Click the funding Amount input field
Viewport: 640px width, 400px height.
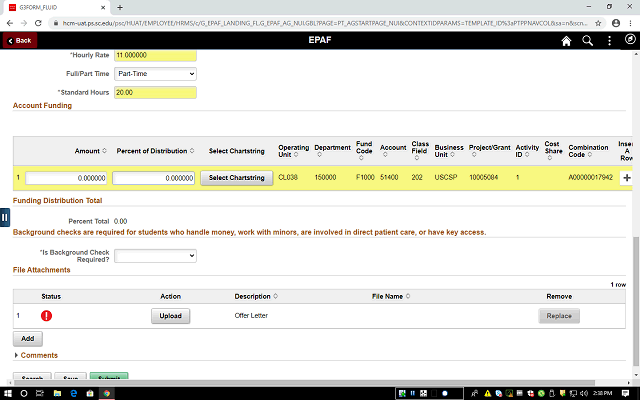point(66,178)
